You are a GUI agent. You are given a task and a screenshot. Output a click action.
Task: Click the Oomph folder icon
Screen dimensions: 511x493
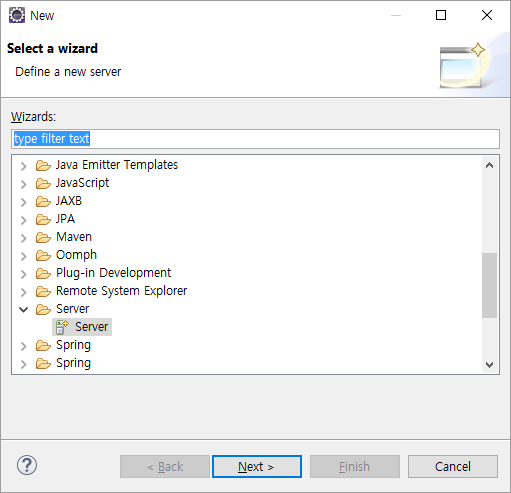point(43,255)
